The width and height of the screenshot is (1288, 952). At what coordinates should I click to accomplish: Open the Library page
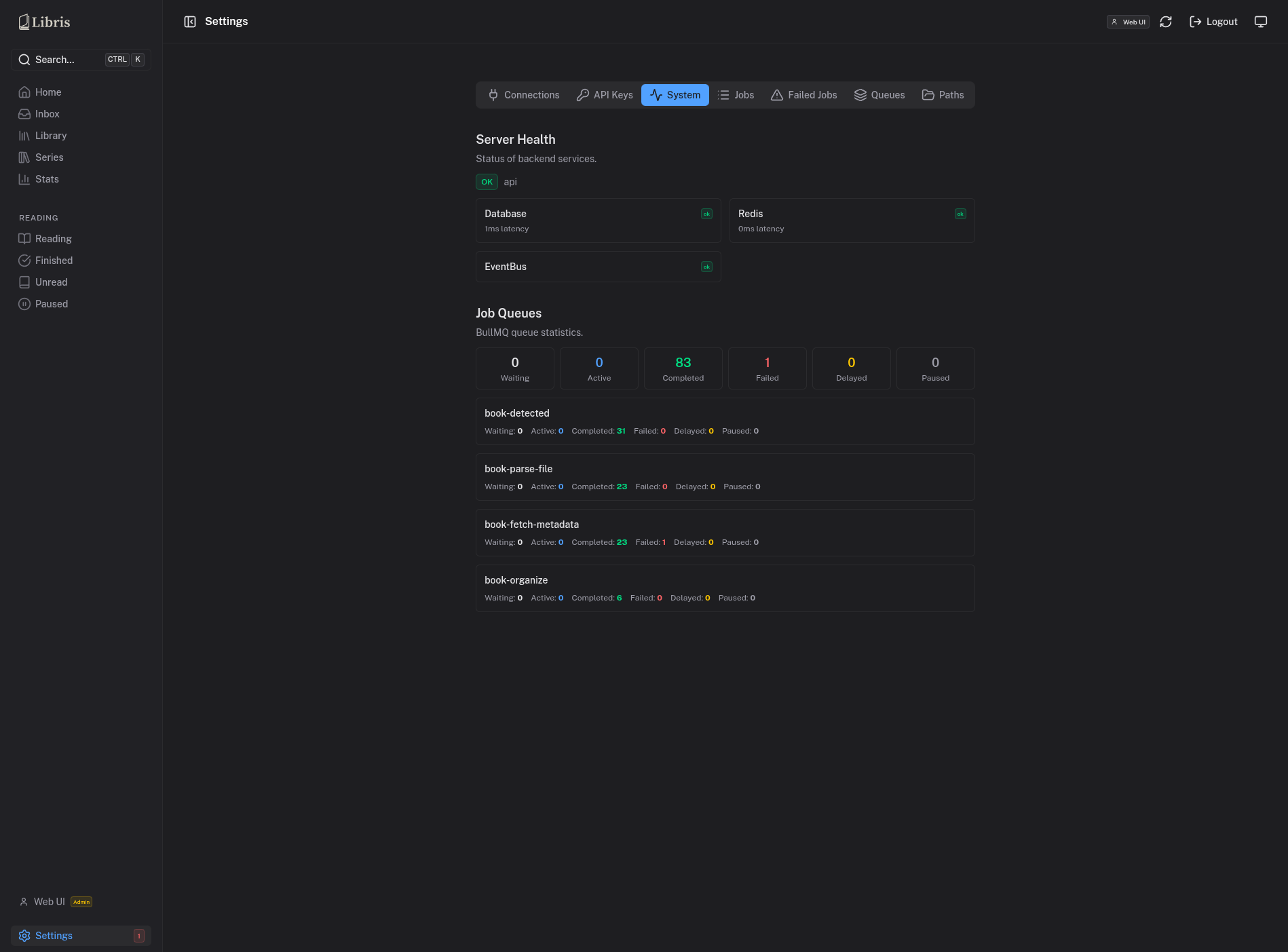pos(81,136)
